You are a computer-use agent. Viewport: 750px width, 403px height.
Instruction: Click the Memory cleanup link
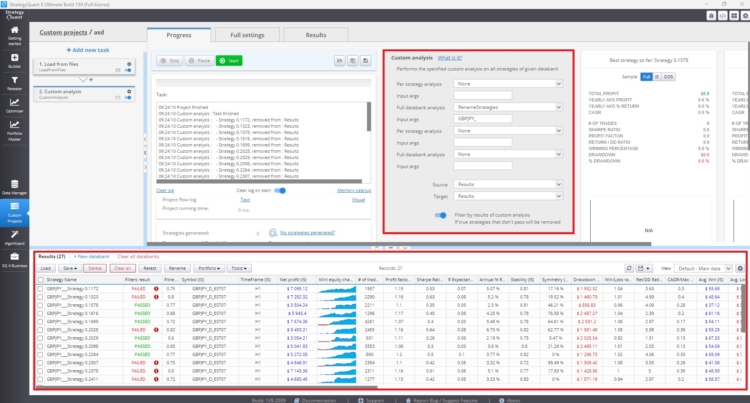(x=354, y=190)
